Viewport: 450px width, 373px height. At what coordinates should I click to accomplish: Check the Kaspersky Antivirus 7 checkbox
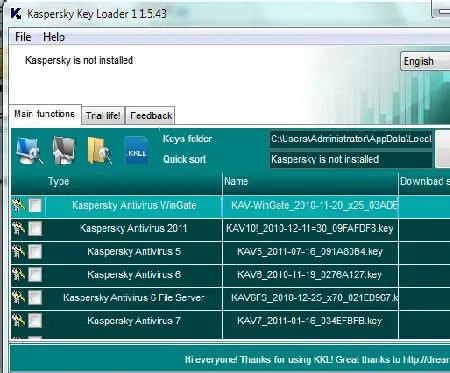[35, 320]
